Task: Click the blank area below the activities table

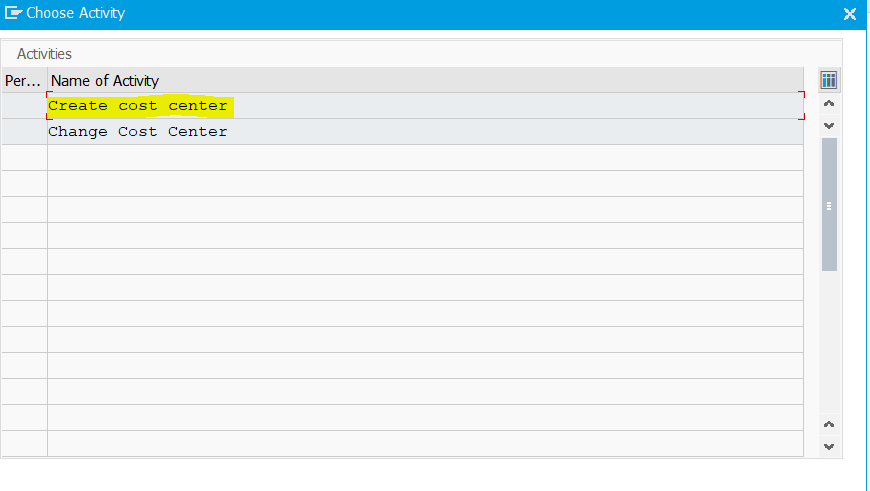Action: [422, 474]
